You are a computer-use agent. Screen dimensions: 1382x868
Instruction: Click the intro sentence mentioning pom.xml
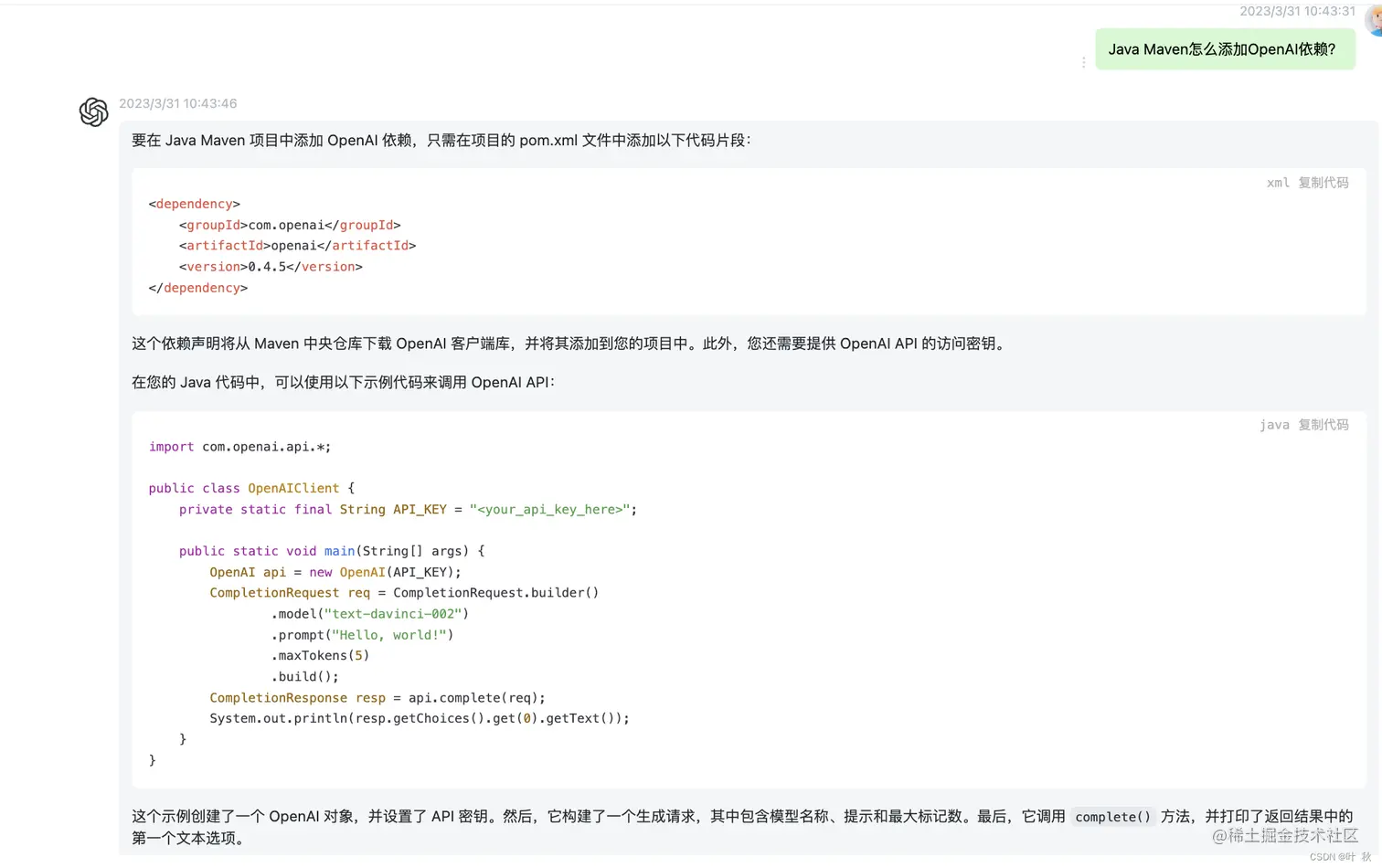pyautogui.click(x=441, y=141)
